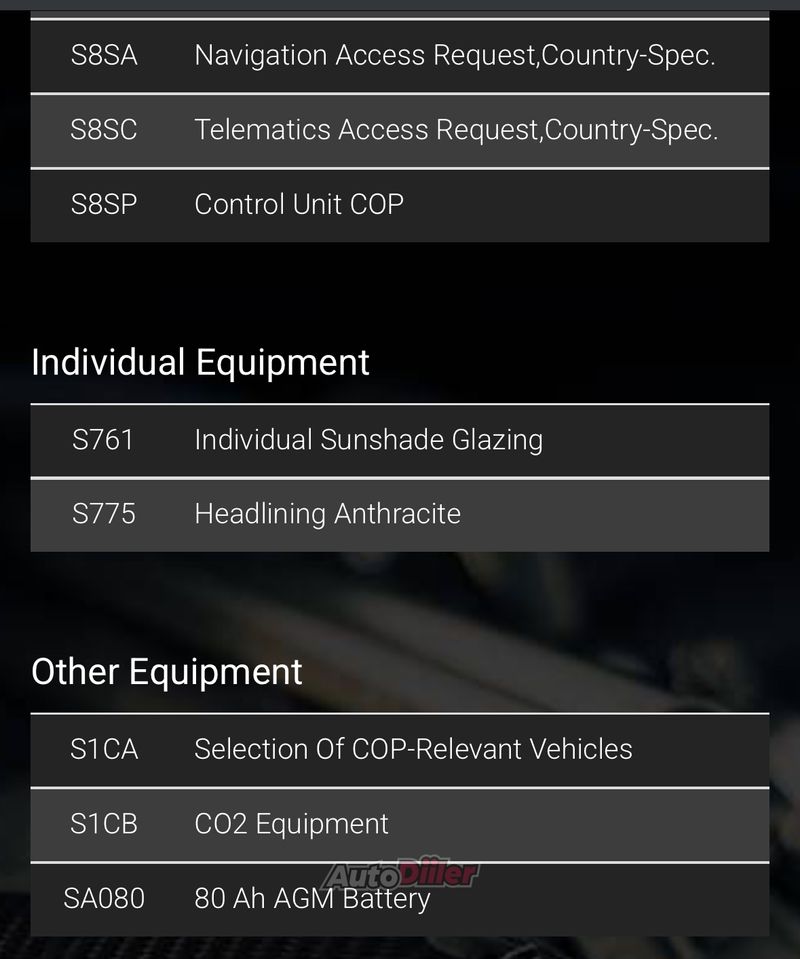
Task: Click CO2 Equipment description
Action: 291,824
